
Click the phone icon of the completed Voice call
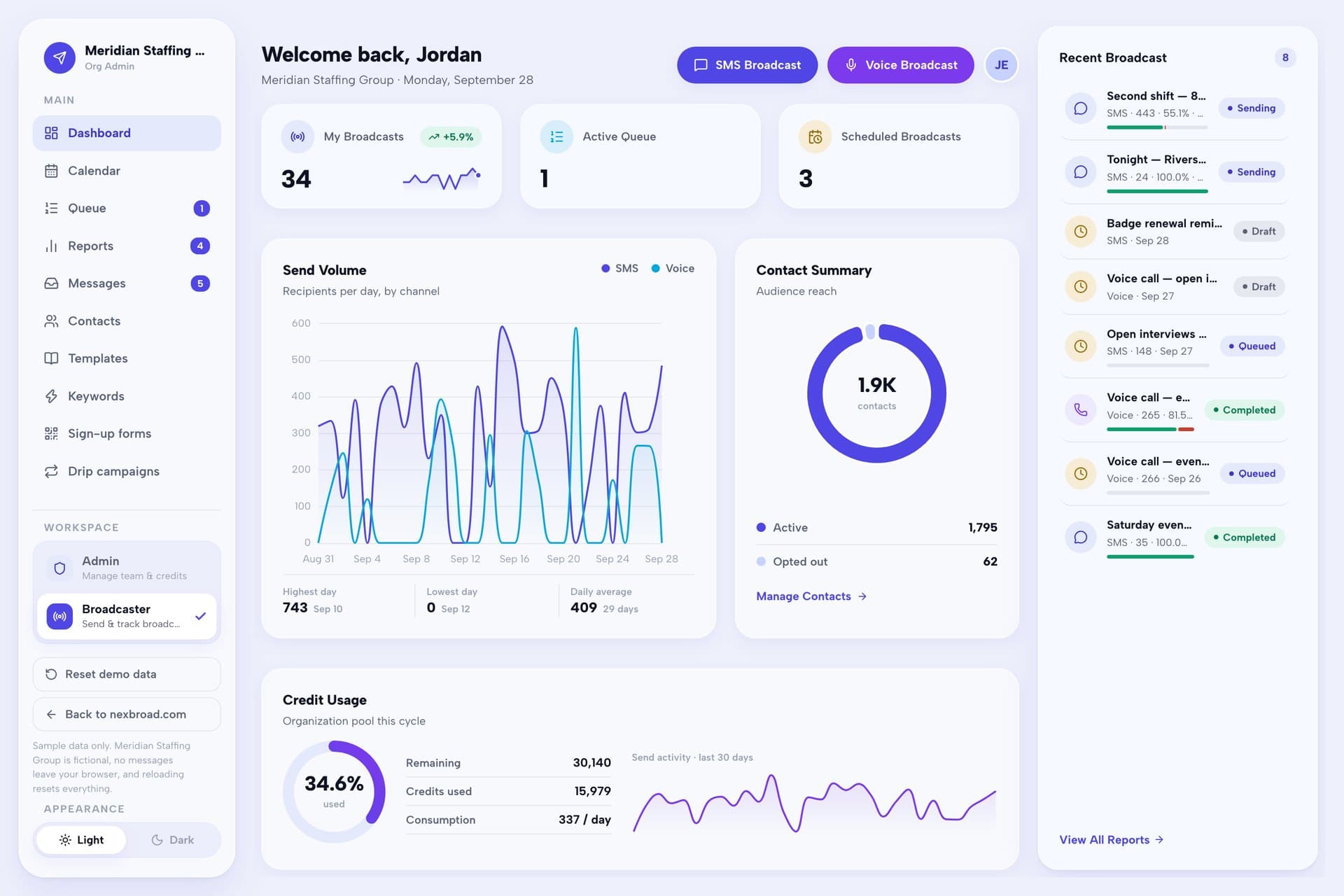tap(1080, 409)
